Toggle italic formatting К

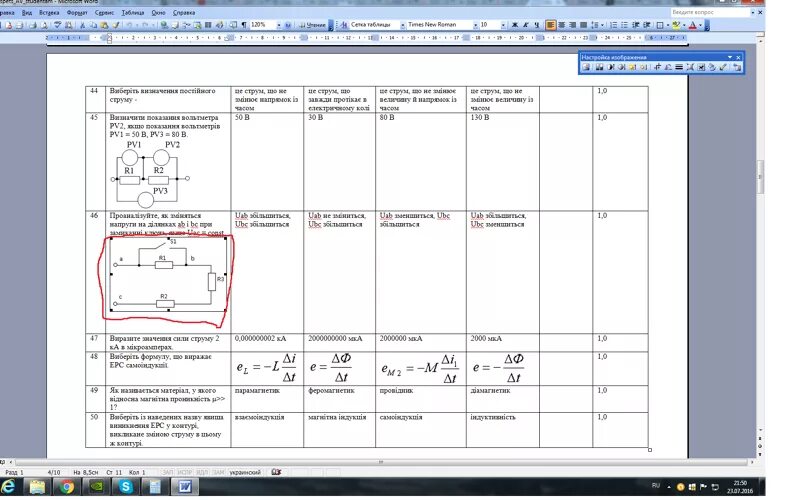(526, 24)
